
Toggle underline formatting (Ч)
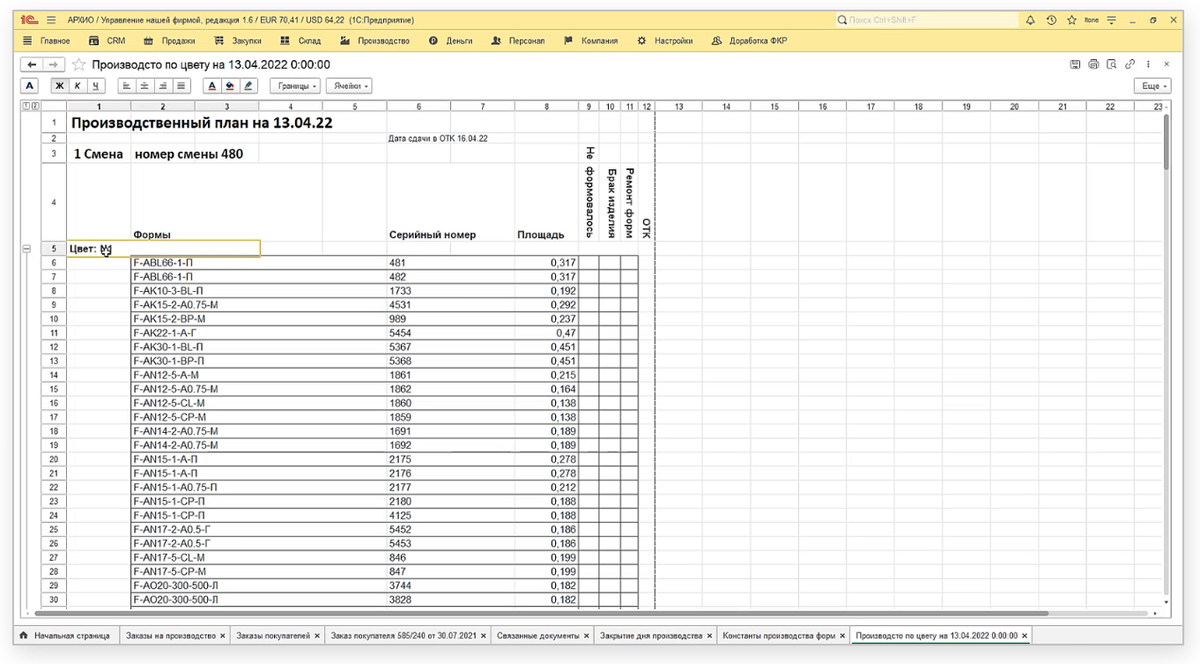[94, 86]
